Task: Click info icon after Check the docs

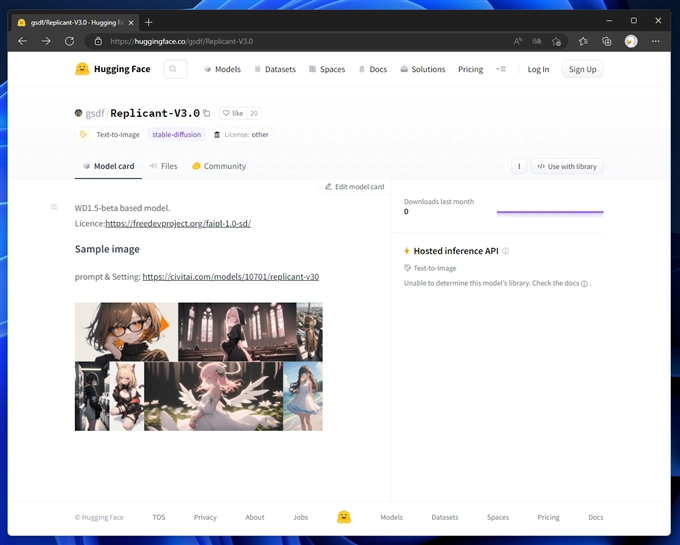Action: [x=584, y=284]
